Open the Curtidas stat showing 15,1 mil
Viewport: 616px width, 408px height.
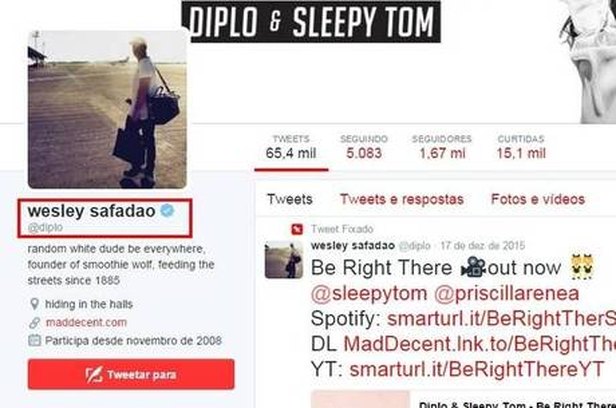[x=521, y=147]
